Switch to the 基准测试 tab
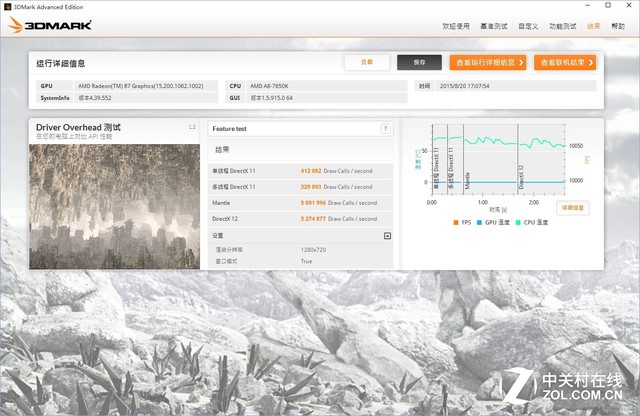The image size is (640, 416). coord(492,26)
